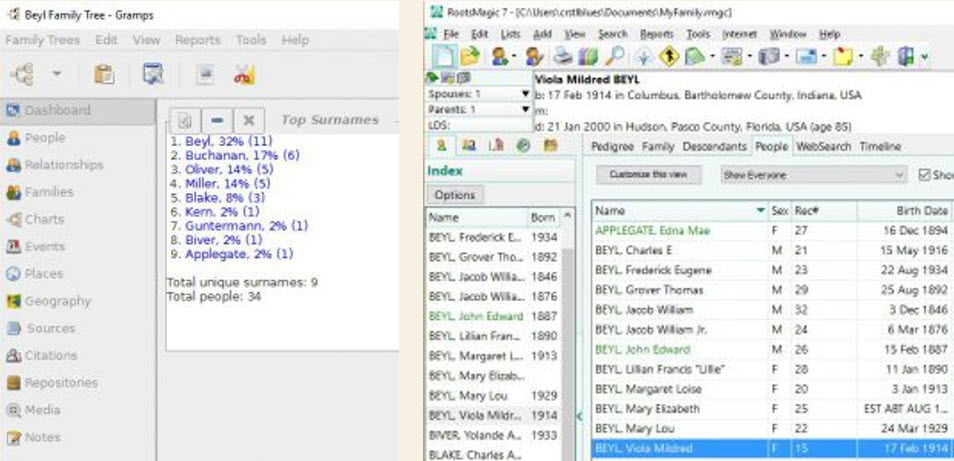Click RootsMagic books icon

tap(588, 57)
